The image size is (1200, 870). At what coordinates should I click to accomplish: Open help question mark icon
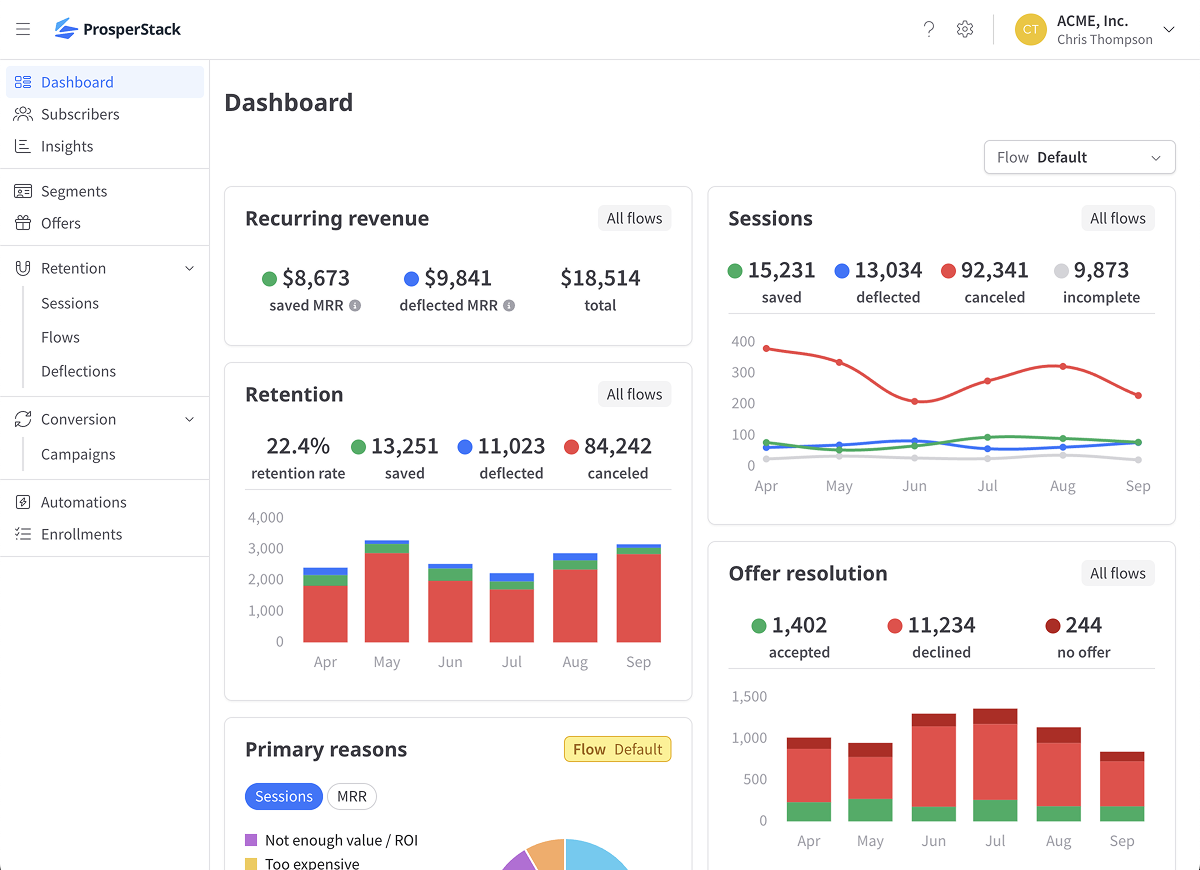click(x=929, y=29)
